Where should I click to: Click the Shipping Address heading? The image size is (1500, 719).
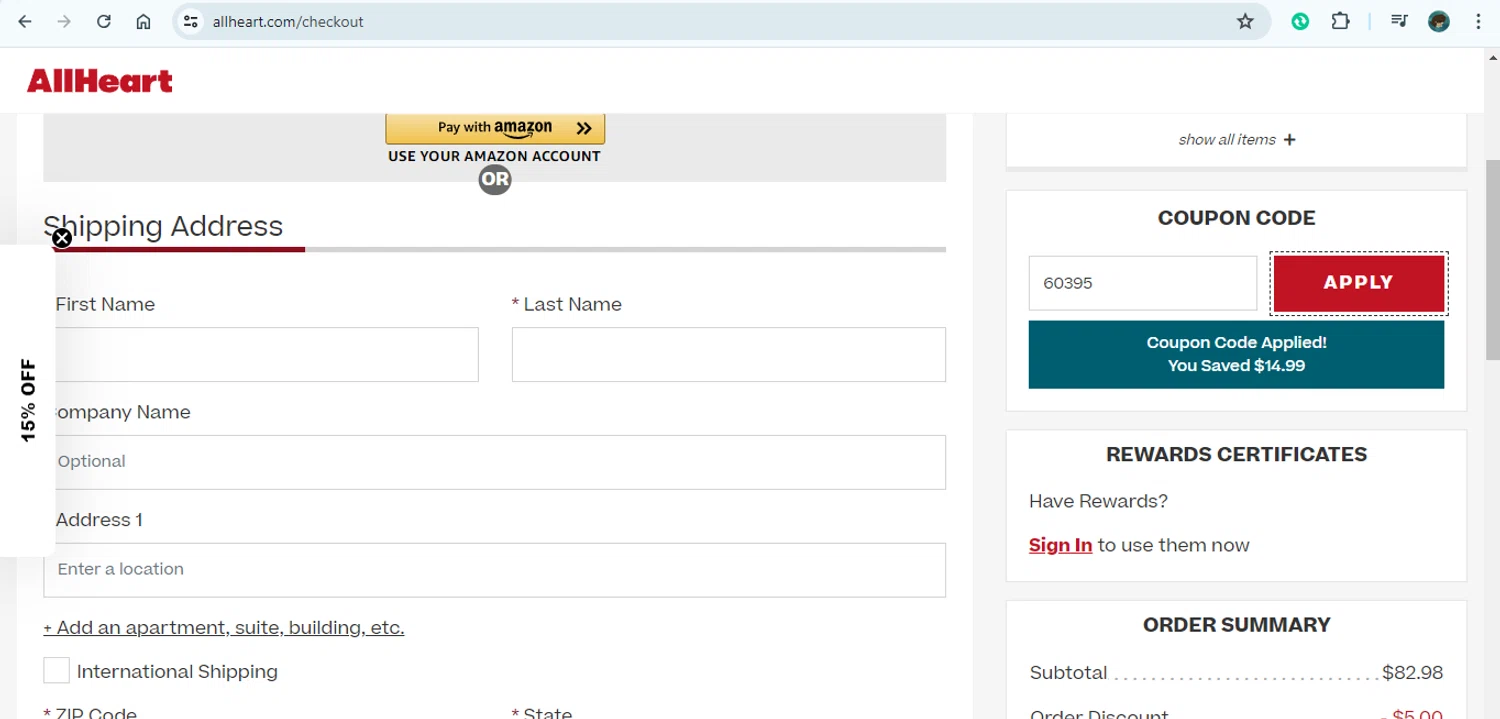tap(164, 226)
